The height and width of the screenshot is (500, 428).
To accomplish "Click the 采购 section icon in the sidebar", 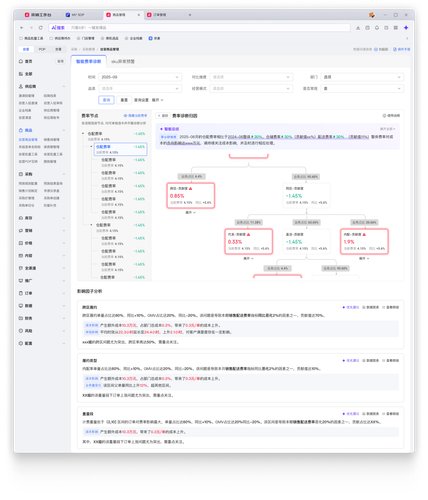I will [21, 174].
